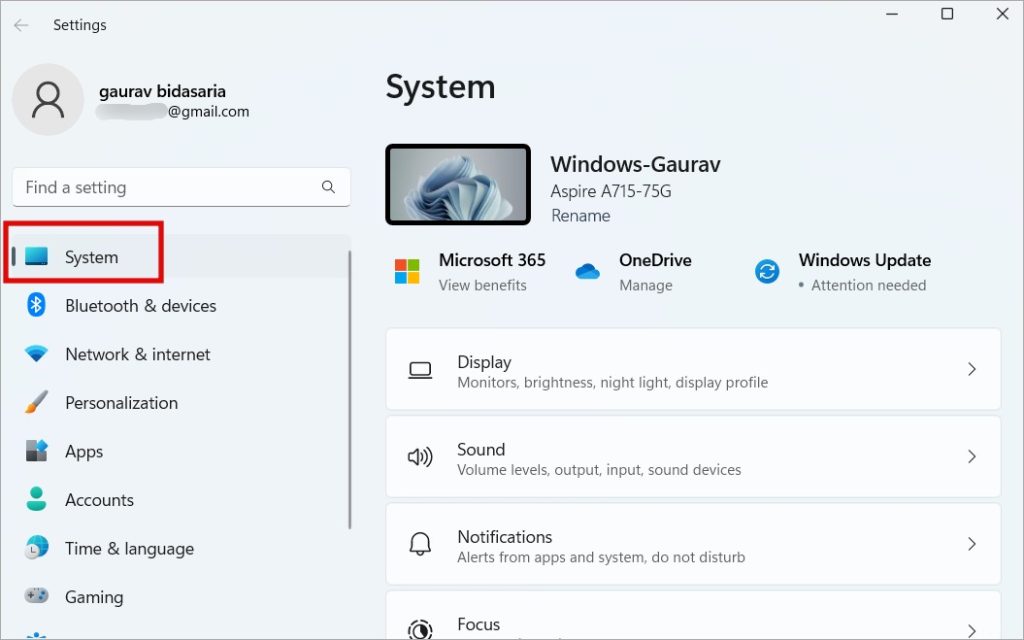Click the Rename link under Windows-Gaurav
1024x640 pixels.
pos(580,215)
